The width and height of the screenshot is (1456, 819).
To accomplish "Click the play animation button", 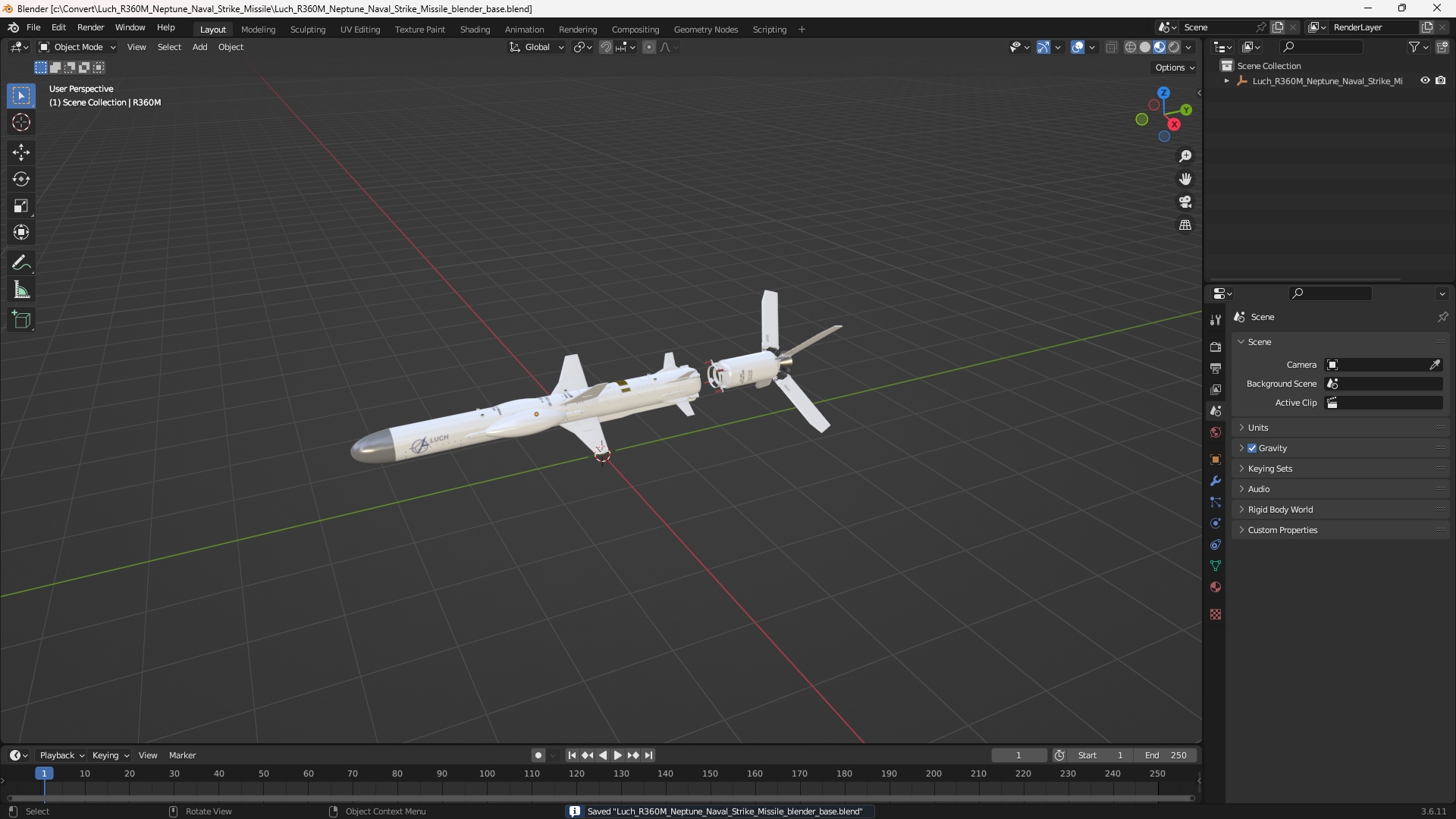I will coord(617,755).
